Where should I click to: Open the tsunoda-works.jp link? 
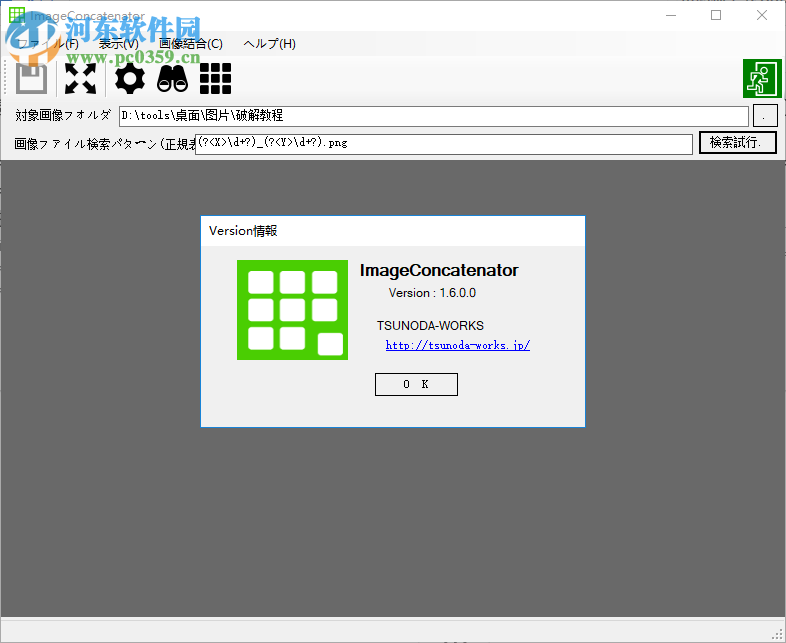458,345
